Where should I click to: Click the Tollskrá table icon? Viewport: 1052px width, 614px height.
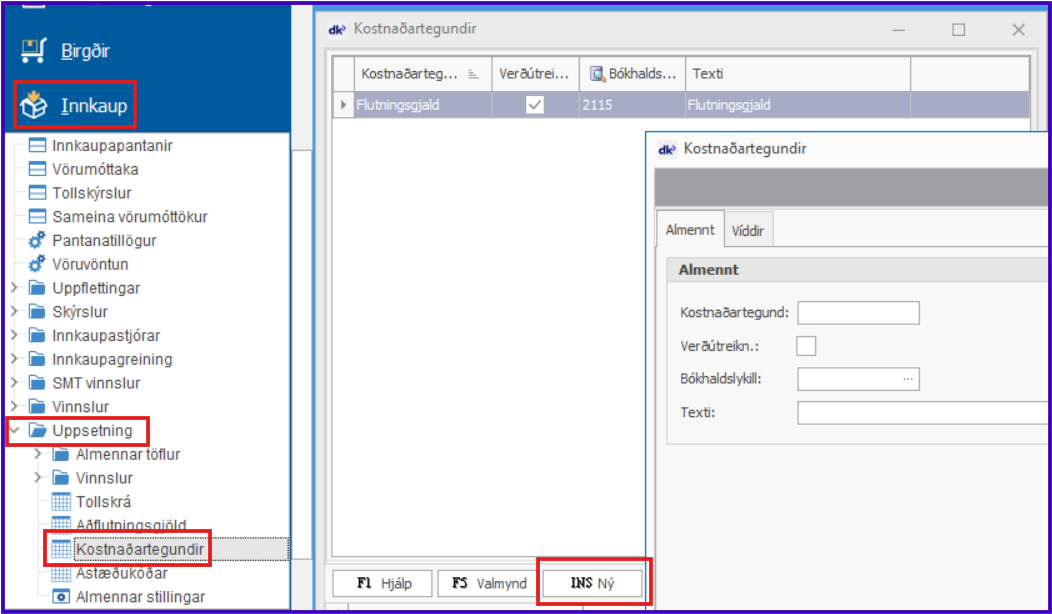pyautogui.click(x=61, y=502)
